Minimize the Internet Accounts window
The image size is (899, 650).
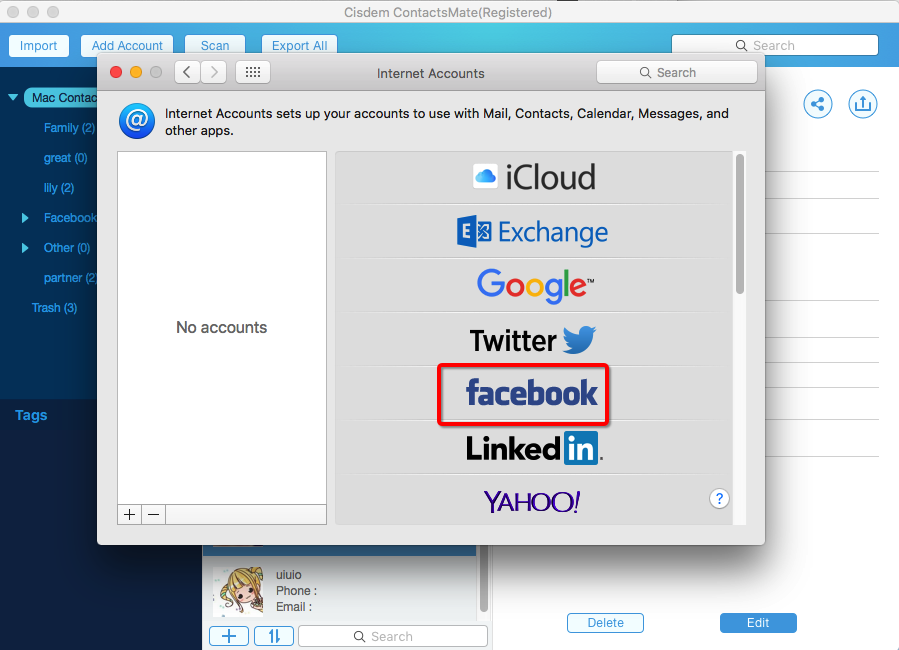(136, 72)
